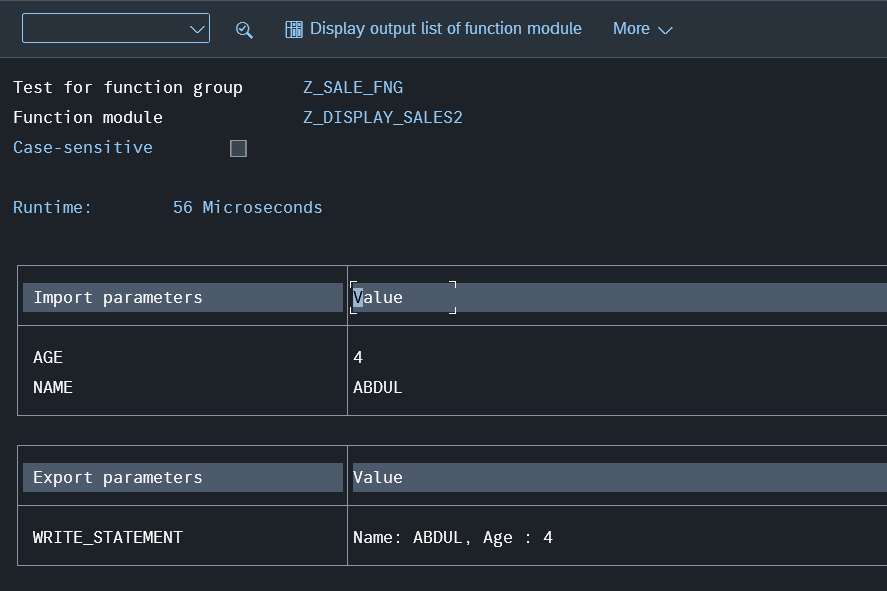
Task: Click the Export parameters header
Action: [118, 478]
